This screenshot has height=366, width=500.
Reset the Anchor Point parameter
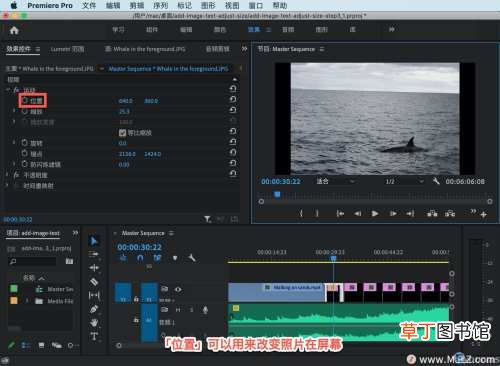pos(233,153)
